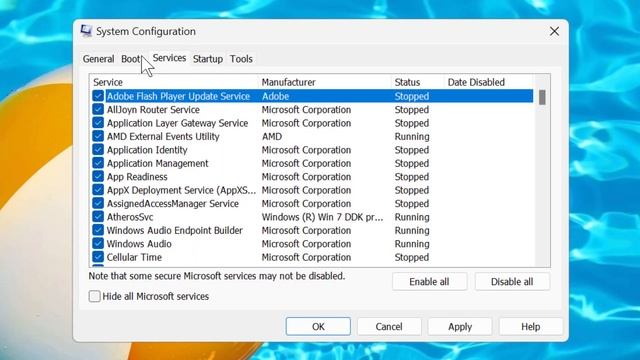The height and width of the screenshot is (360, 640).
Task: Click Stopped status in Adobe Flash Player row
Action: point(411,96)
